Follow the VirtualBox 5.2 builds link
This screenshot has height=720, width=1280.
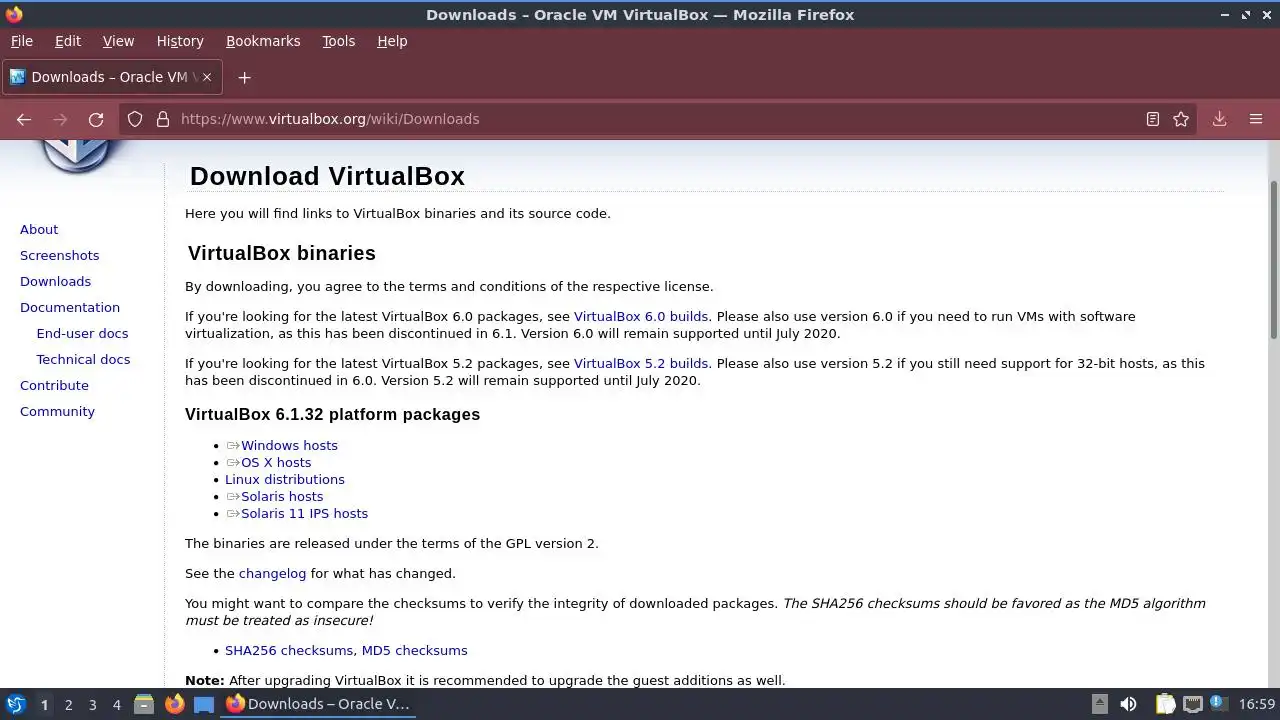click(641, 363)
